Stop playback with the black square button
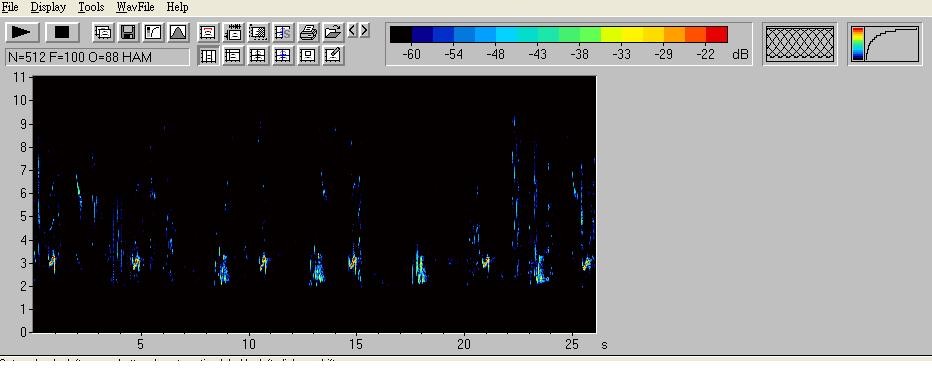The height and width of the screenshot is (384, 932). pos(62,32)
